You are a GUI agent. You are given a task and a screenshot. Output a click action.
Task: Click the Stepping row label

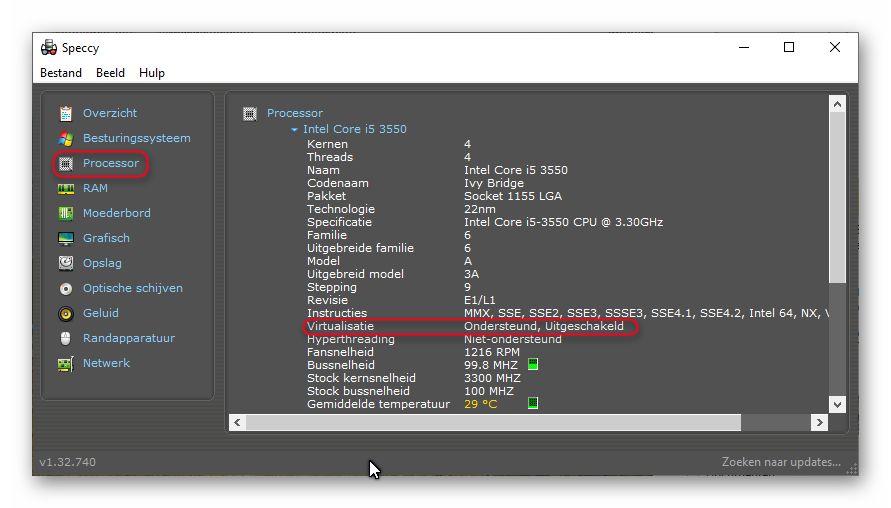332,287
